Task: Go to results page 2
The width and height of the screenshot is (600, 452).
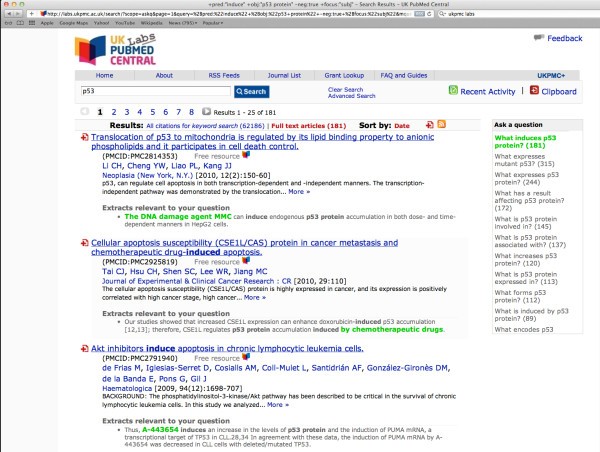Action: coord(114,112)
